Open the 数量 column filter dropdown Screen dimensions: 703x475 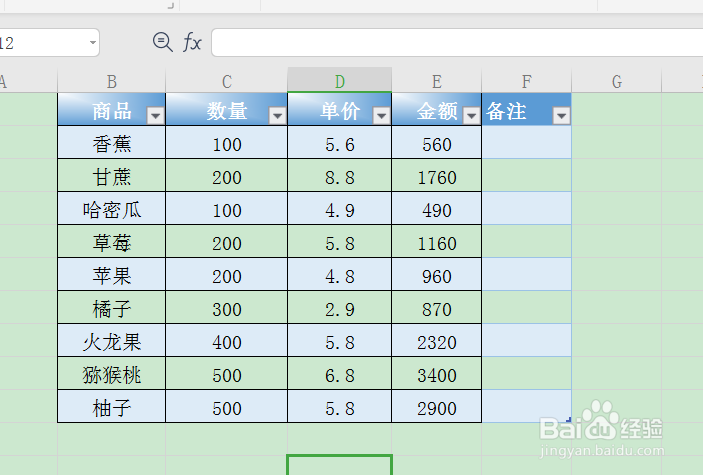[x=278, y=116]
